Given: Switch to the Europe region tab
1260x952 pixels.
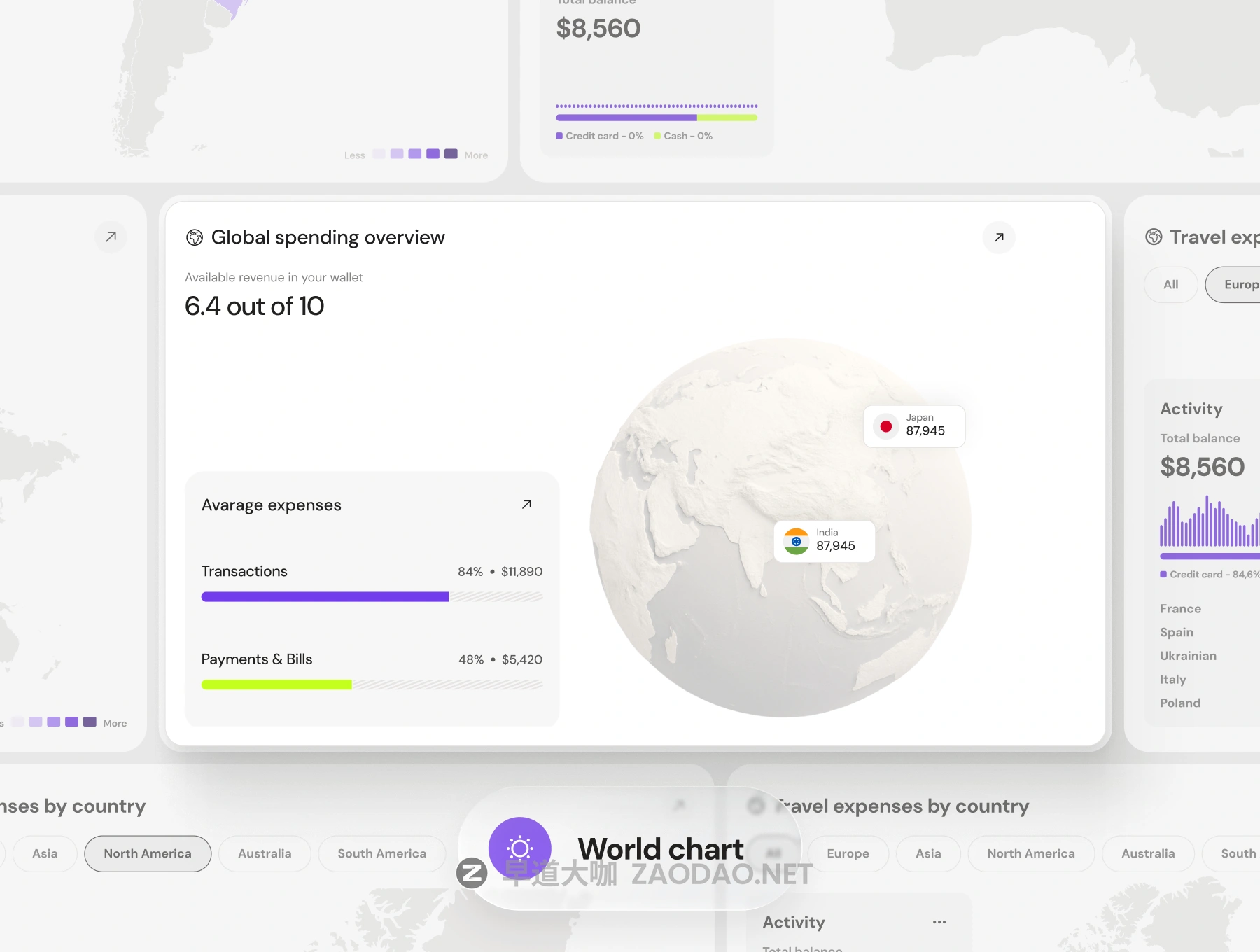Looking at the screenshot, I should tap(848, 853).
